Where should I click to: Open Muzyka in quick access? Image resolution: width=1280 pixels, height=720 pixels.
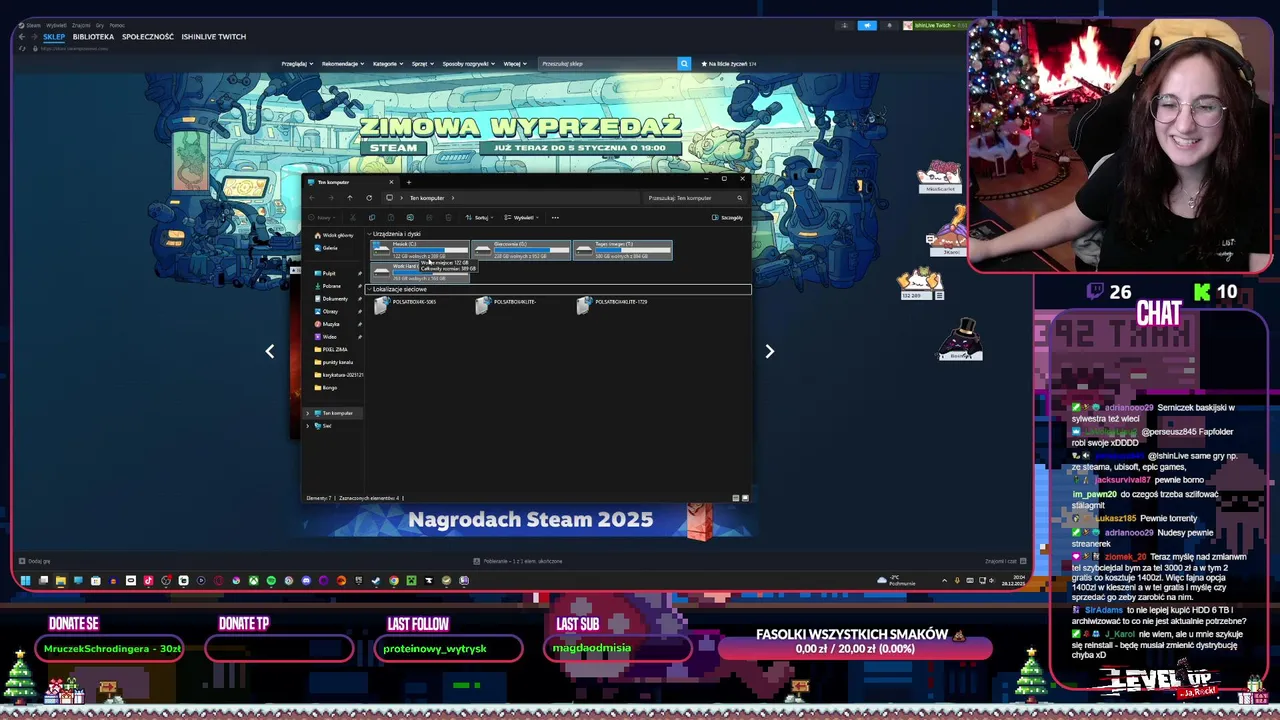pyautogui.click(x=327, y=324)
